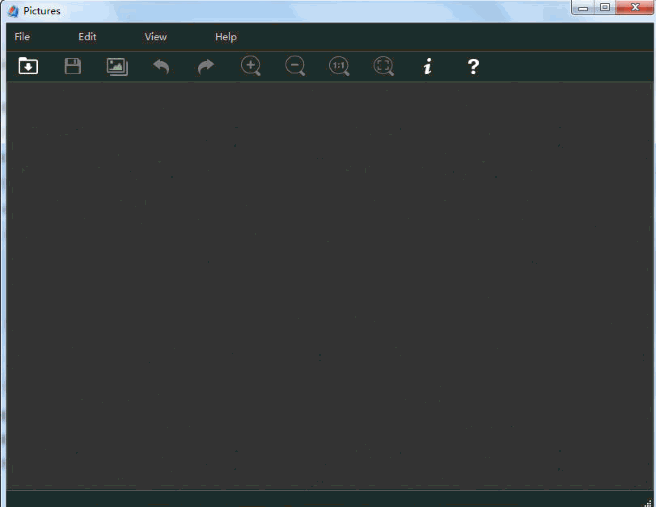Zoom in with the plus magnifier
The height and width of the screenshot is (507, 656).
point(251,66)
